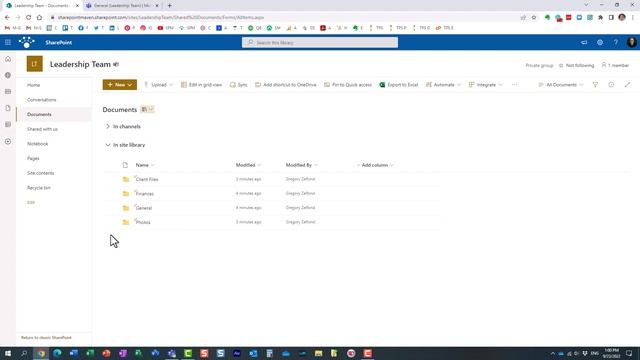Open the Automate dropdown

tap(443, 85)
